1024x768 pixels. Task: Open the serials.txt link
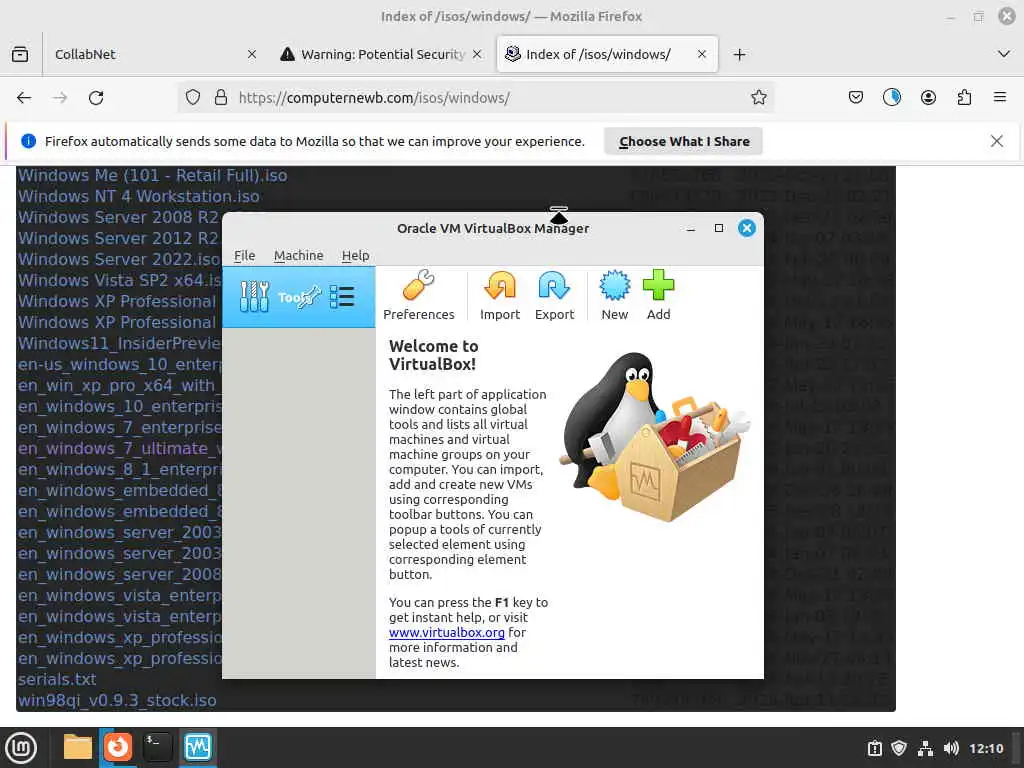click(57, 679)
